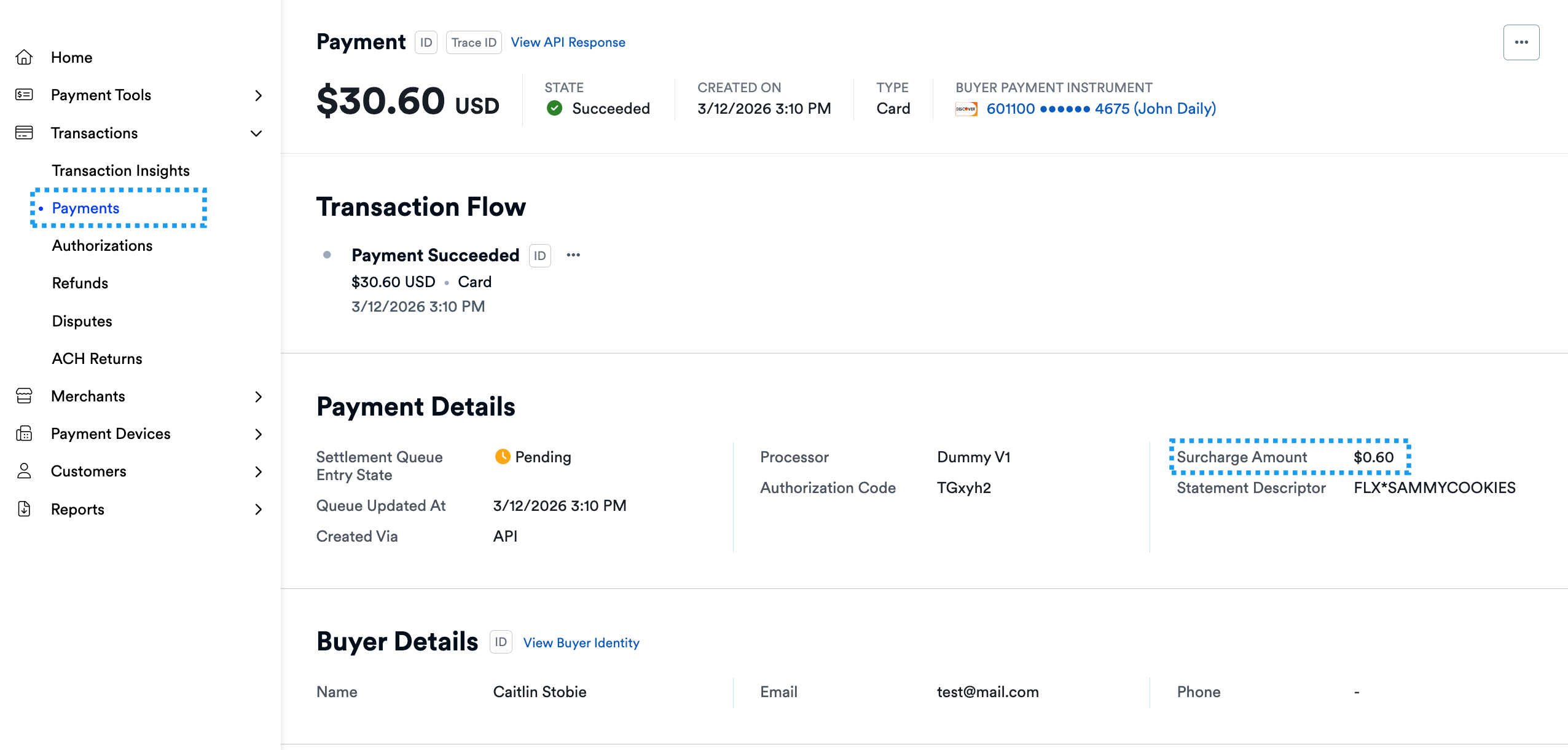Open buyer payment instrument 601100 4675 link

tap(1100, 109)
